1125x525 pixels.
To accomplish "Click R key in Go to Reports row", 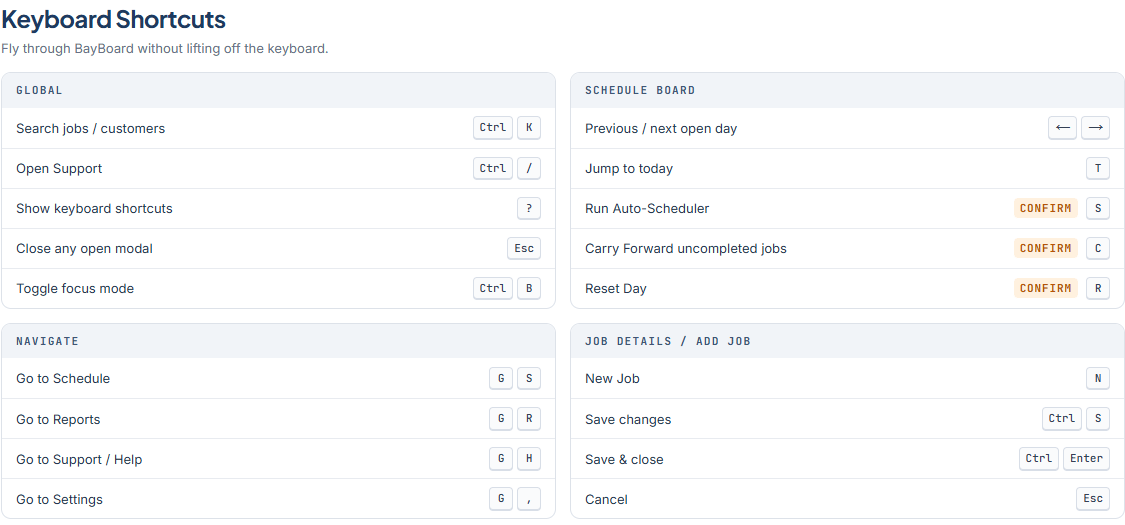I will coord(529,419).
